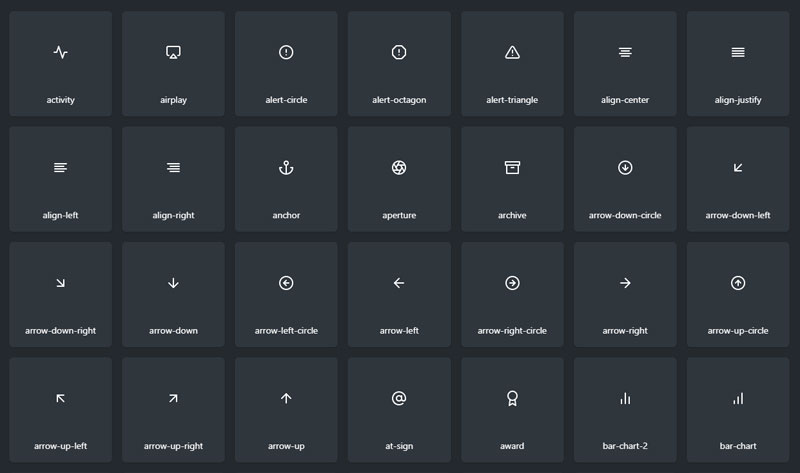
Task: Select the "alert-octagon" caption
Action: [x=399, y=100]
